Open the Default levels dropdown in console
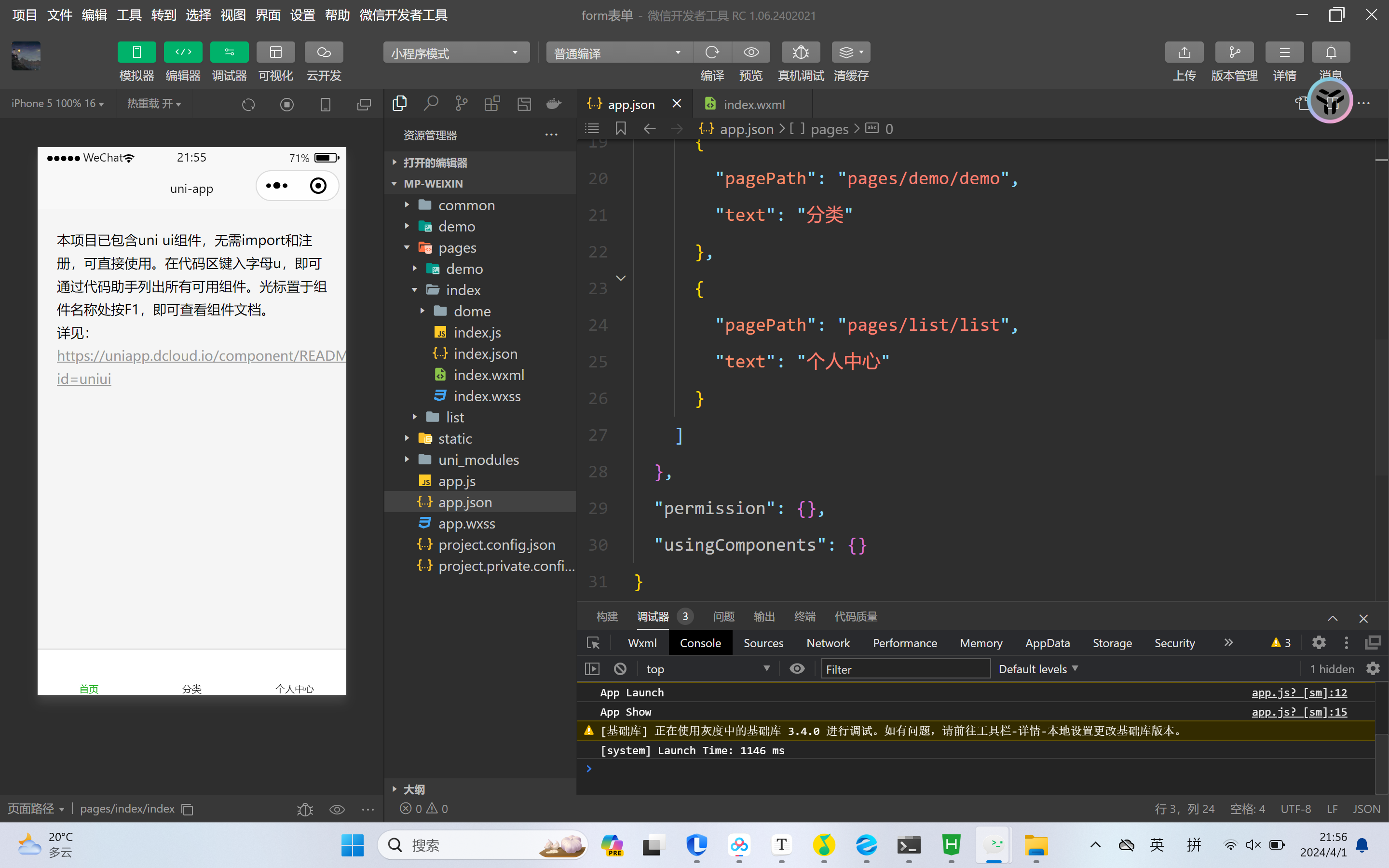Screen dimensions: 1389x868 point(1038,669)
